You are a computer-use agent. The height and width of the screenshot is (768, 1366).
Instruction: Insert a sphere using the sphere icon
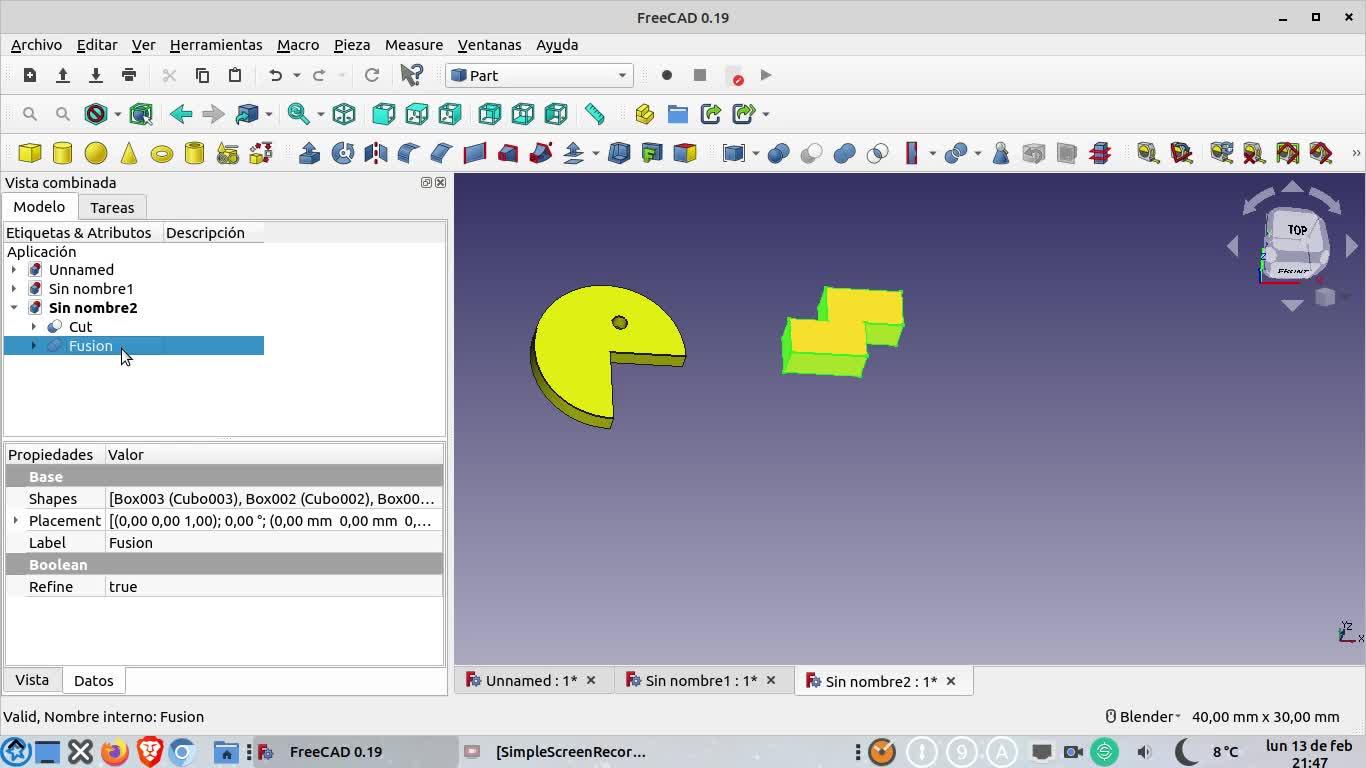96,153
